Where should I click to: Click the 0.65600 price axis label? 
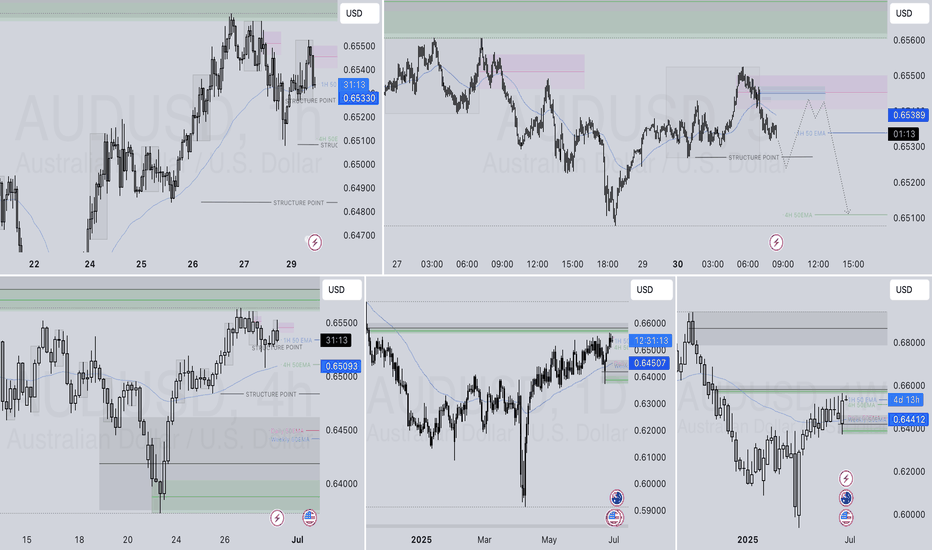click(x=909, y=40)
